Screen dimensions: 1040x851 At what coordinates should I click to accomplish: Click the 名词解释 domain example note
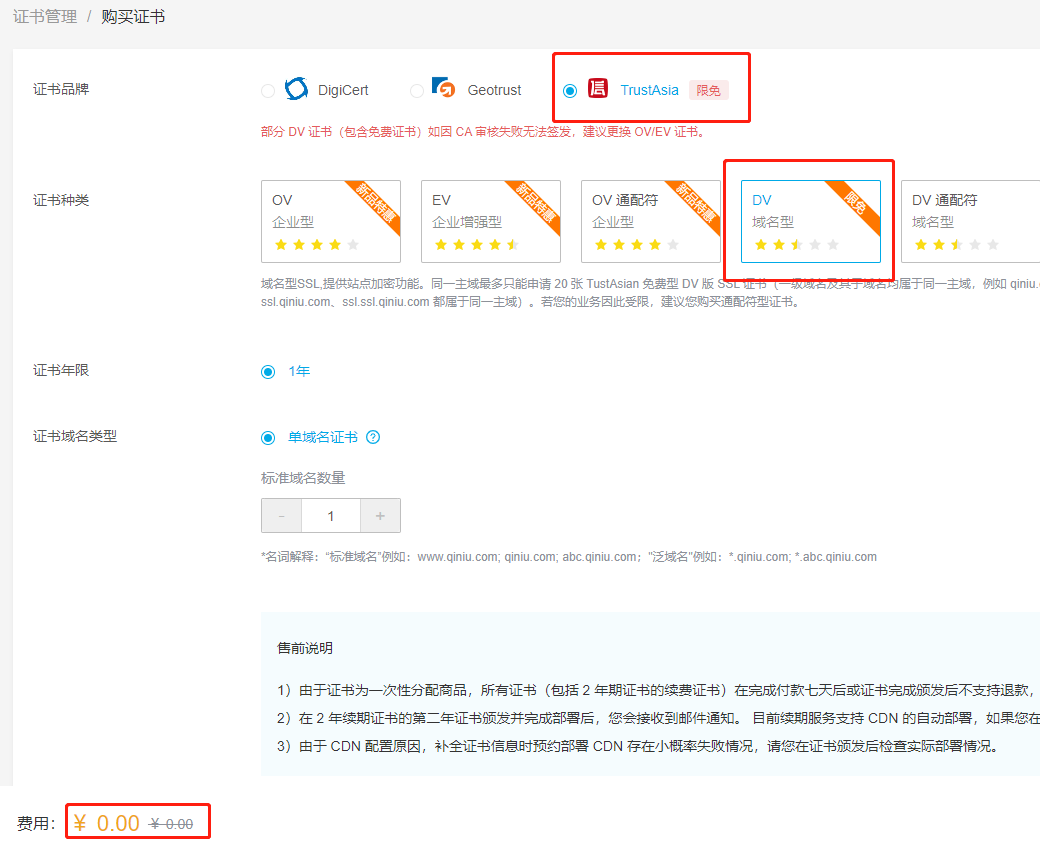click(569, 557)
